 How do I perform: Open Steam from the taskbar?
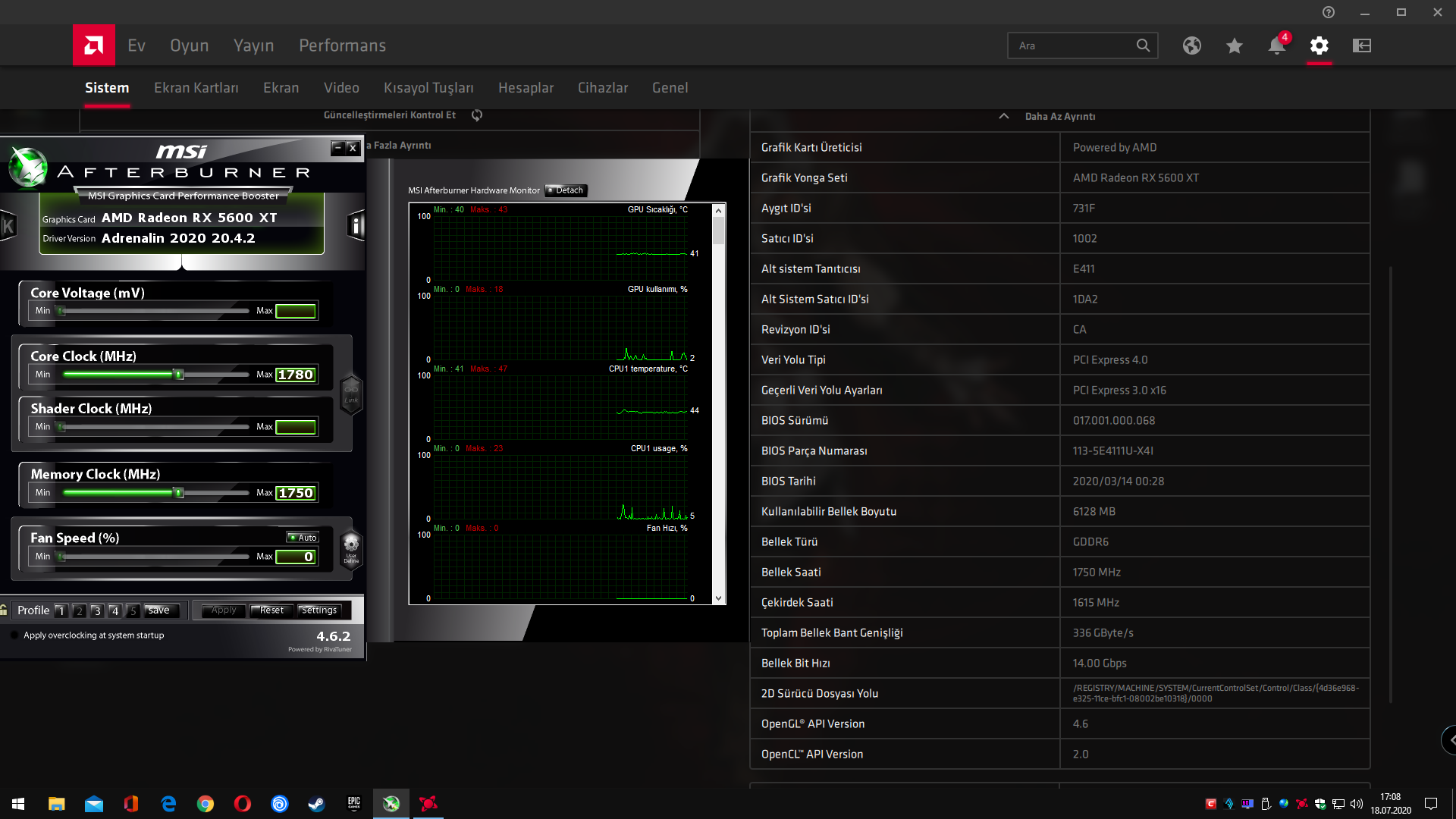click(317, 804)
